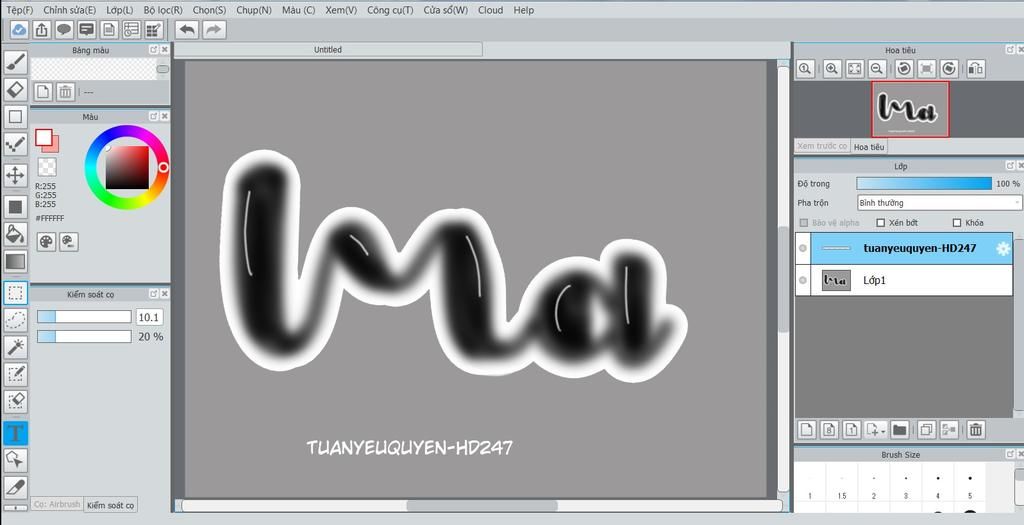The height and width of the screenshot is (525, 1024).
Task: Click the canvas horizontal scrollbar
Action: tap(482, 505)
